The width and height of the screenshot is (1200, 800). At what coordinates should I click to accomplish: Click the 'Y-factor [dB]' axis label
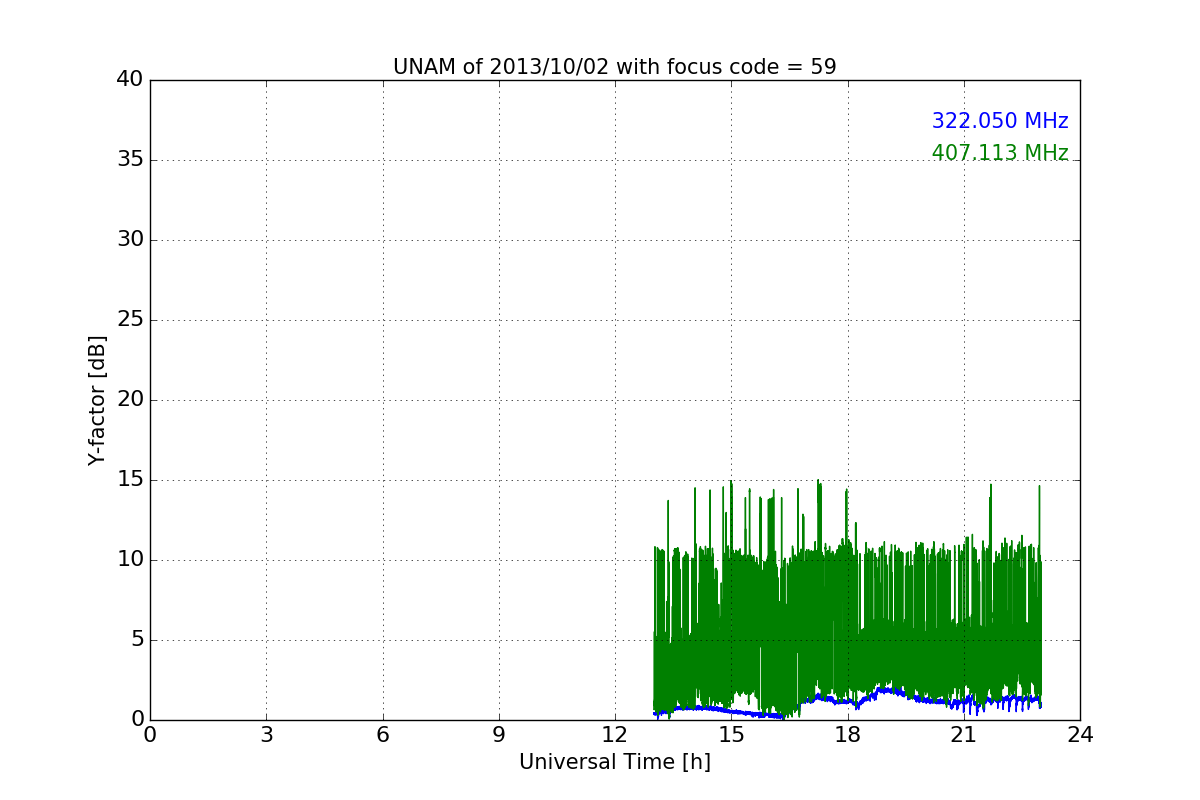pos(97,400)
